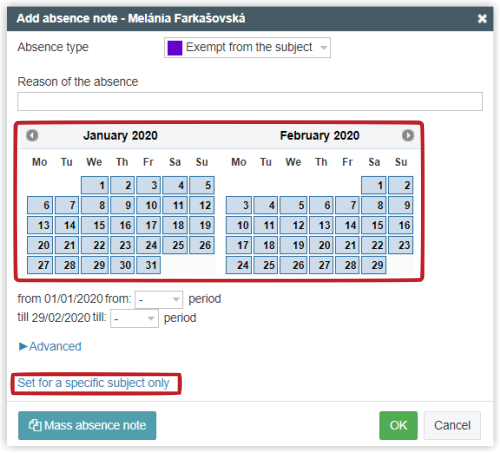The image size is (500, 453).
Task: Click the purple absence type color swatch
Action: pyautogui.click(x=175, y=48)
